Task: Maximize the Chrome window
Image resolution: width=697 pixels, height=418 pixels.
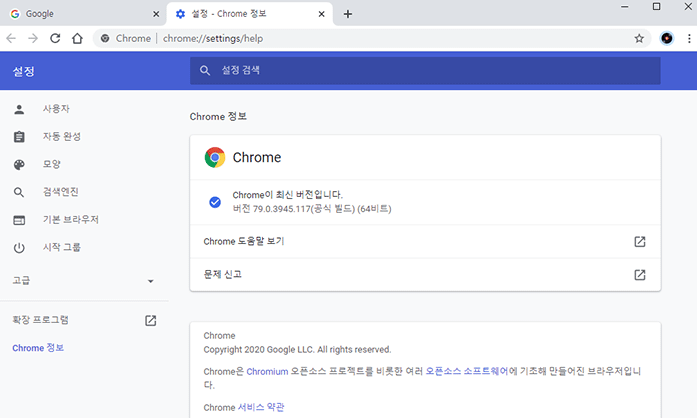Action: click(x=657, y=7)
